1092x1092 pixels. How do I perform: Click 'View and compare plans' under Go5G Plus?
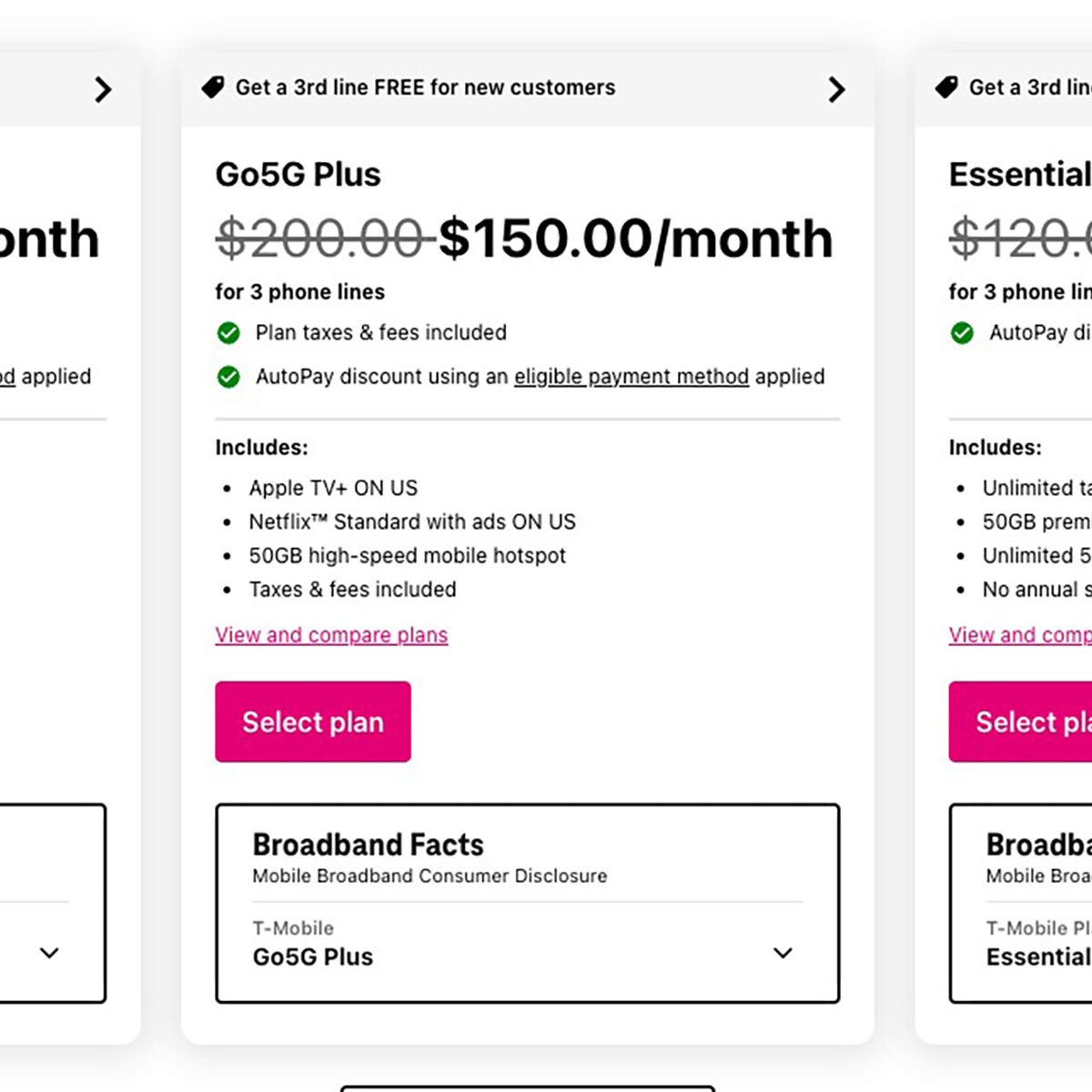click(x=331, y=635)
